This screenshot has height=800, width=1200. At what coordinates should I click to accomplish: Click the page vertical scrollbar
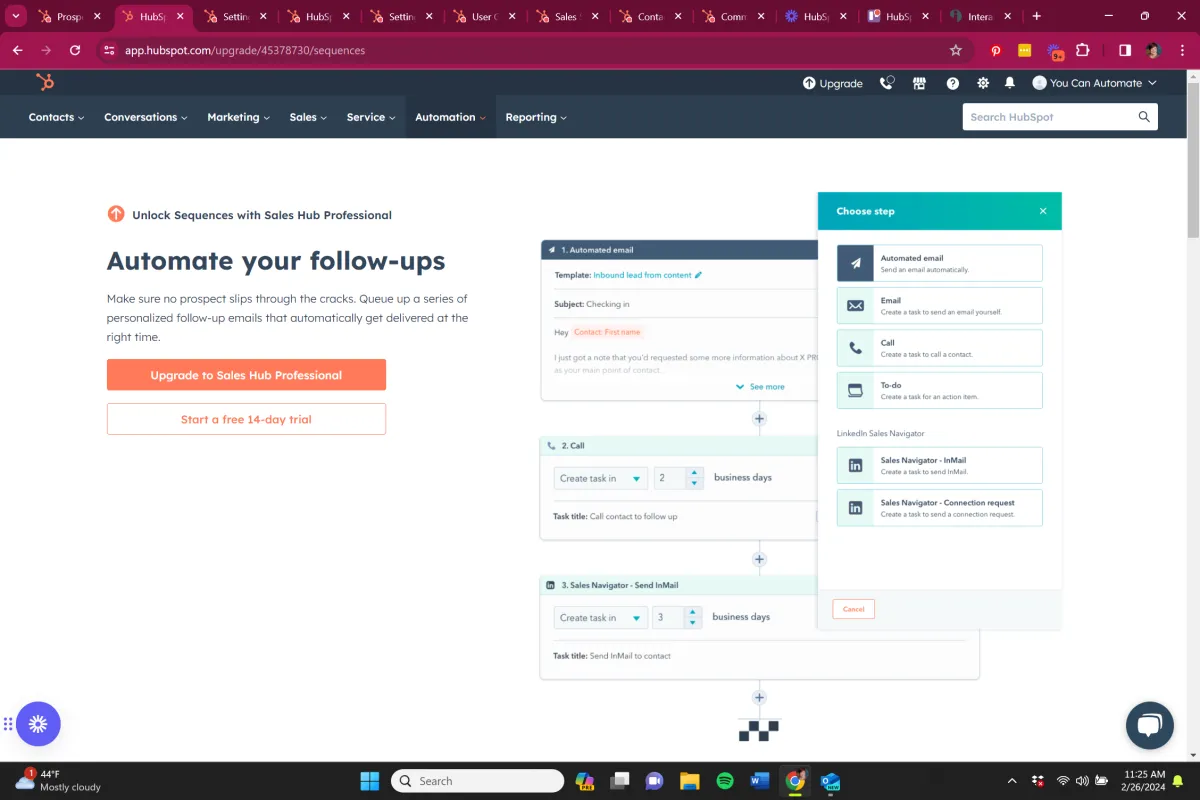click(1192, 160)
